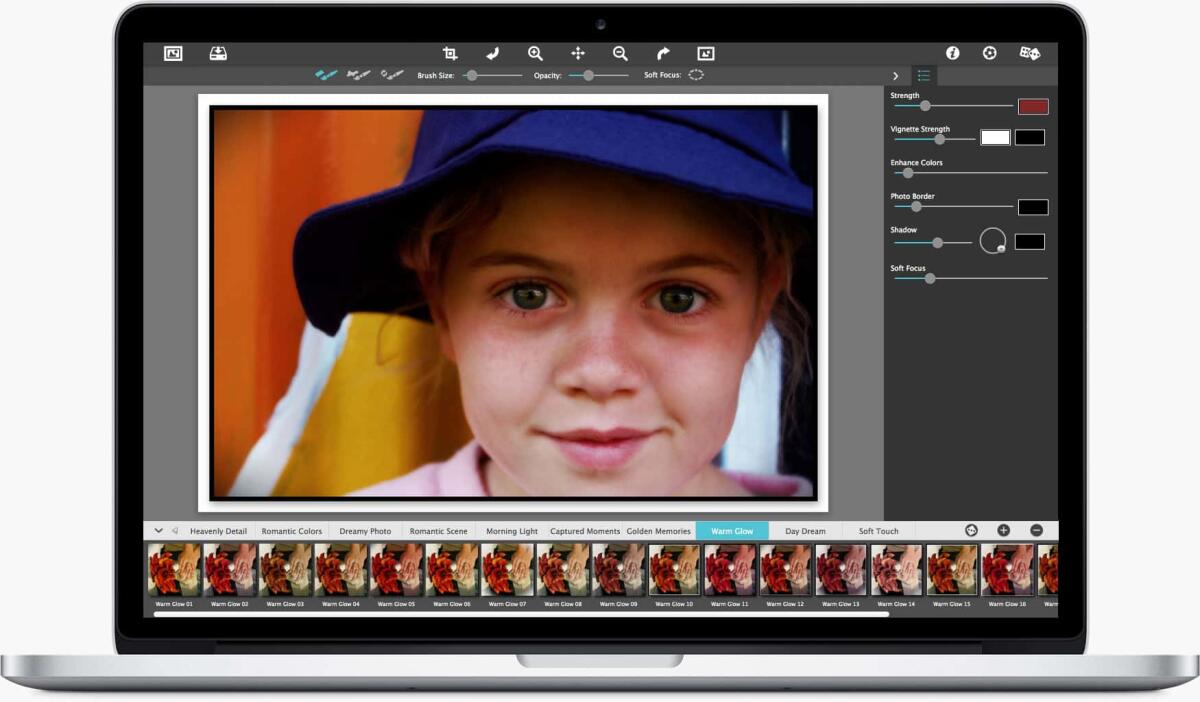Select the Pan/Move tool

578,53
